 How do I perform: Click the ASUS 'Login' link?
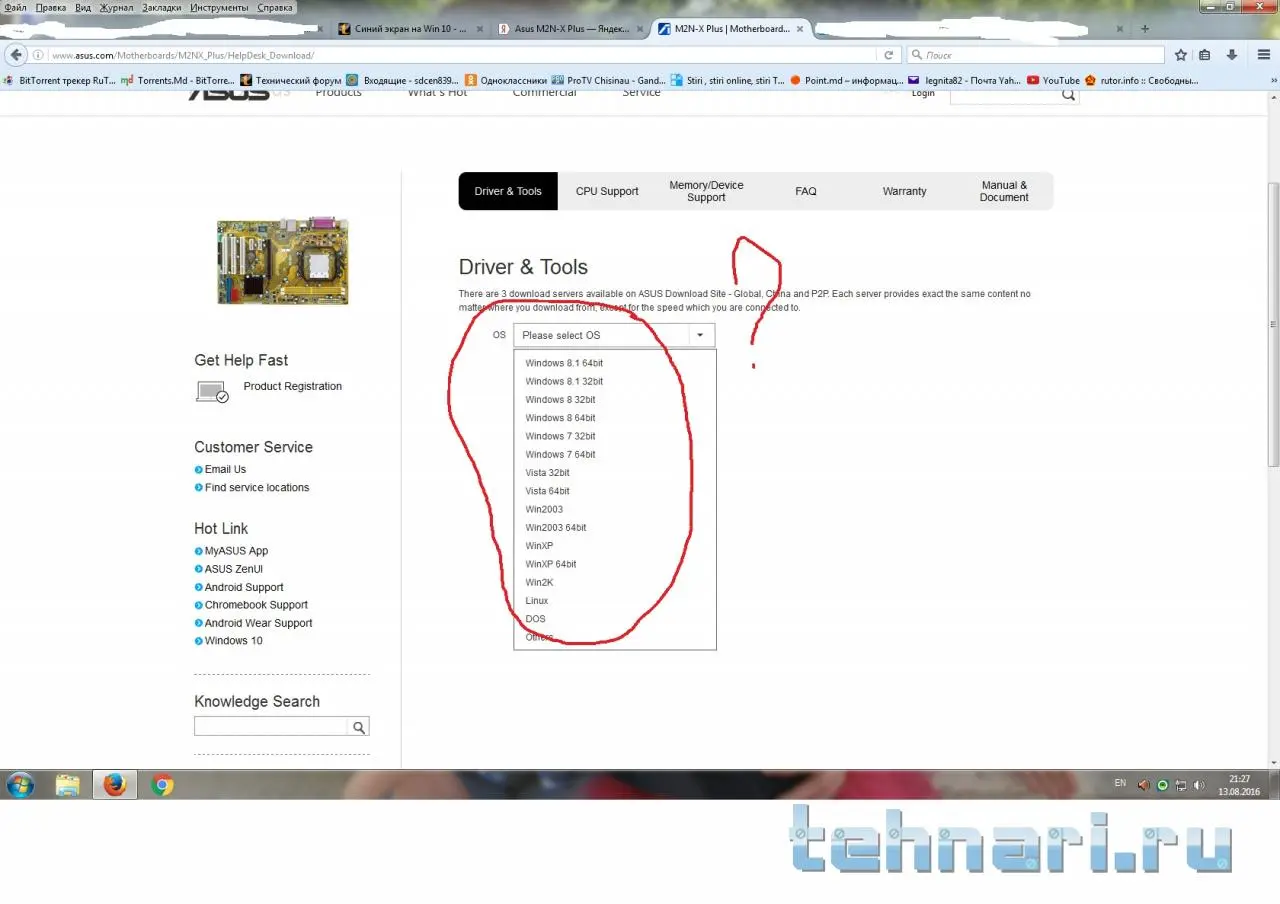(923, 93)
